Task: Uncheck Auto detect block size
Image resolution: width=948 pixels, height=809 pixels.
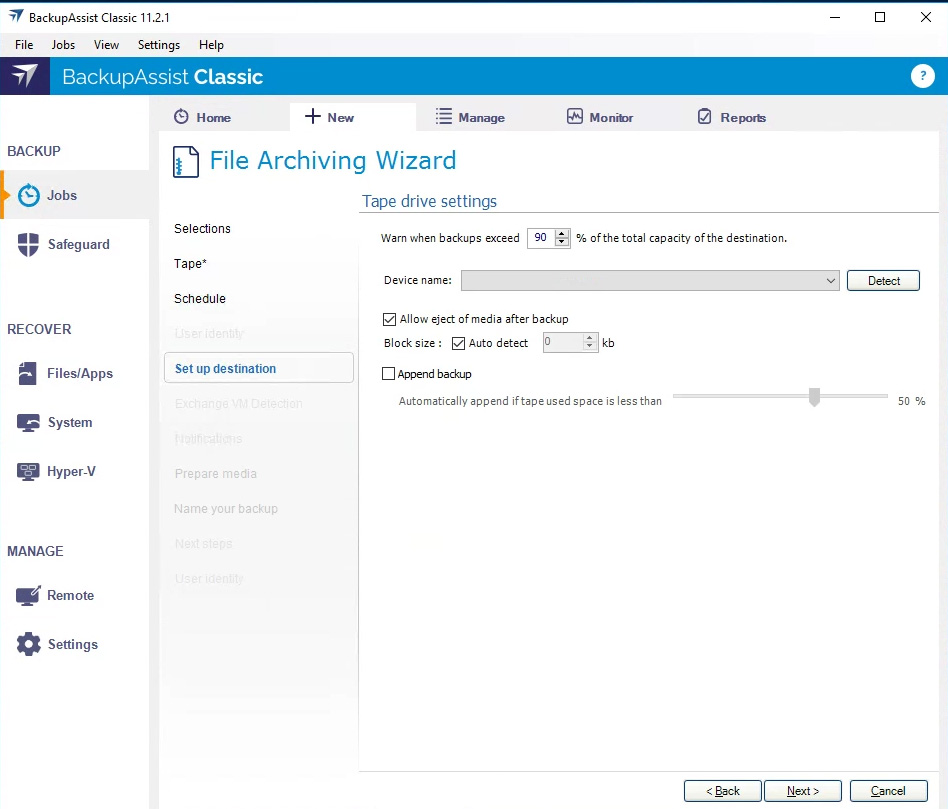Action: [459, 343]
